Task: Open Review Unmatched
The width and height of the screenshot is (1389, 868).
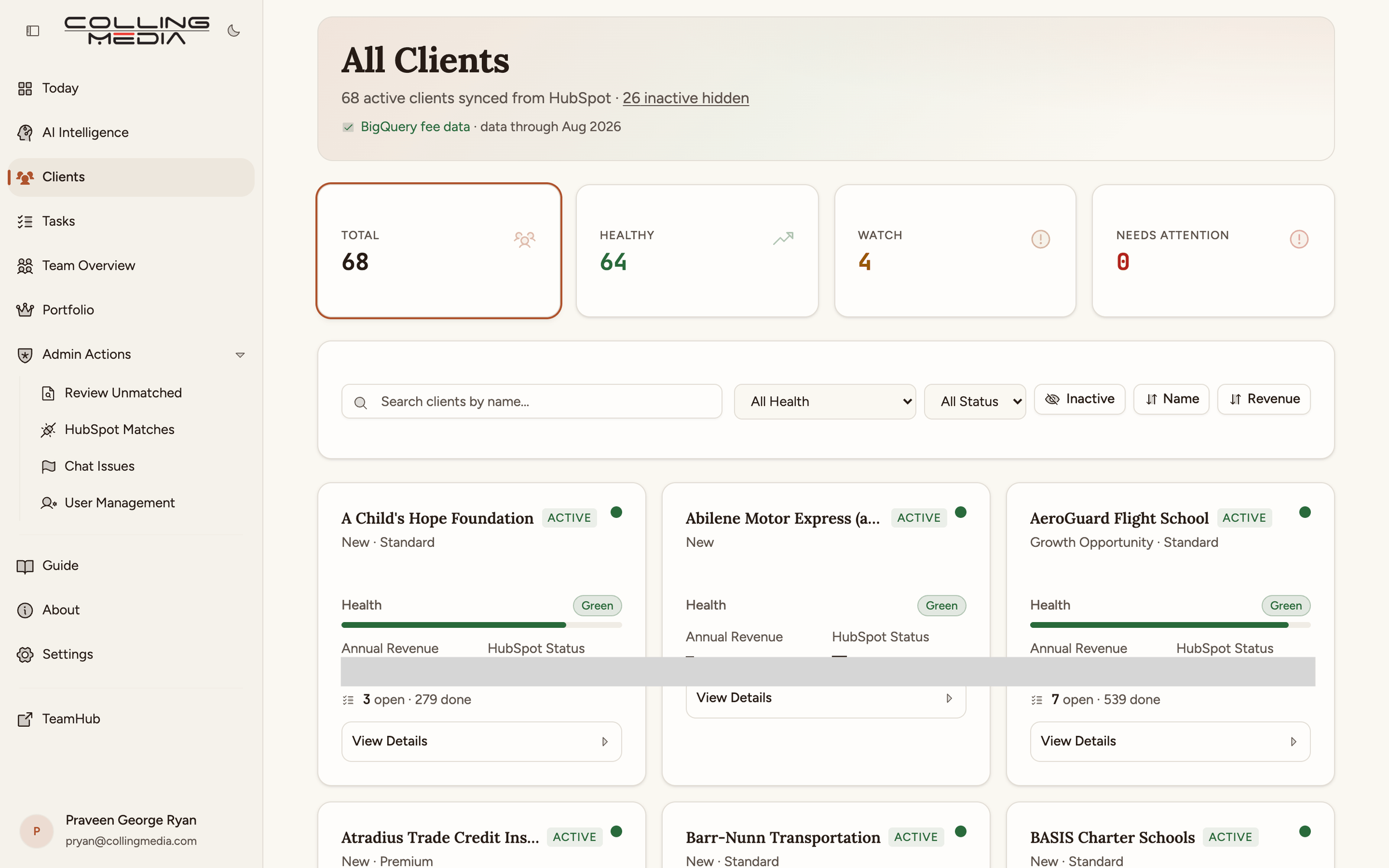Action: coord(123,393)
